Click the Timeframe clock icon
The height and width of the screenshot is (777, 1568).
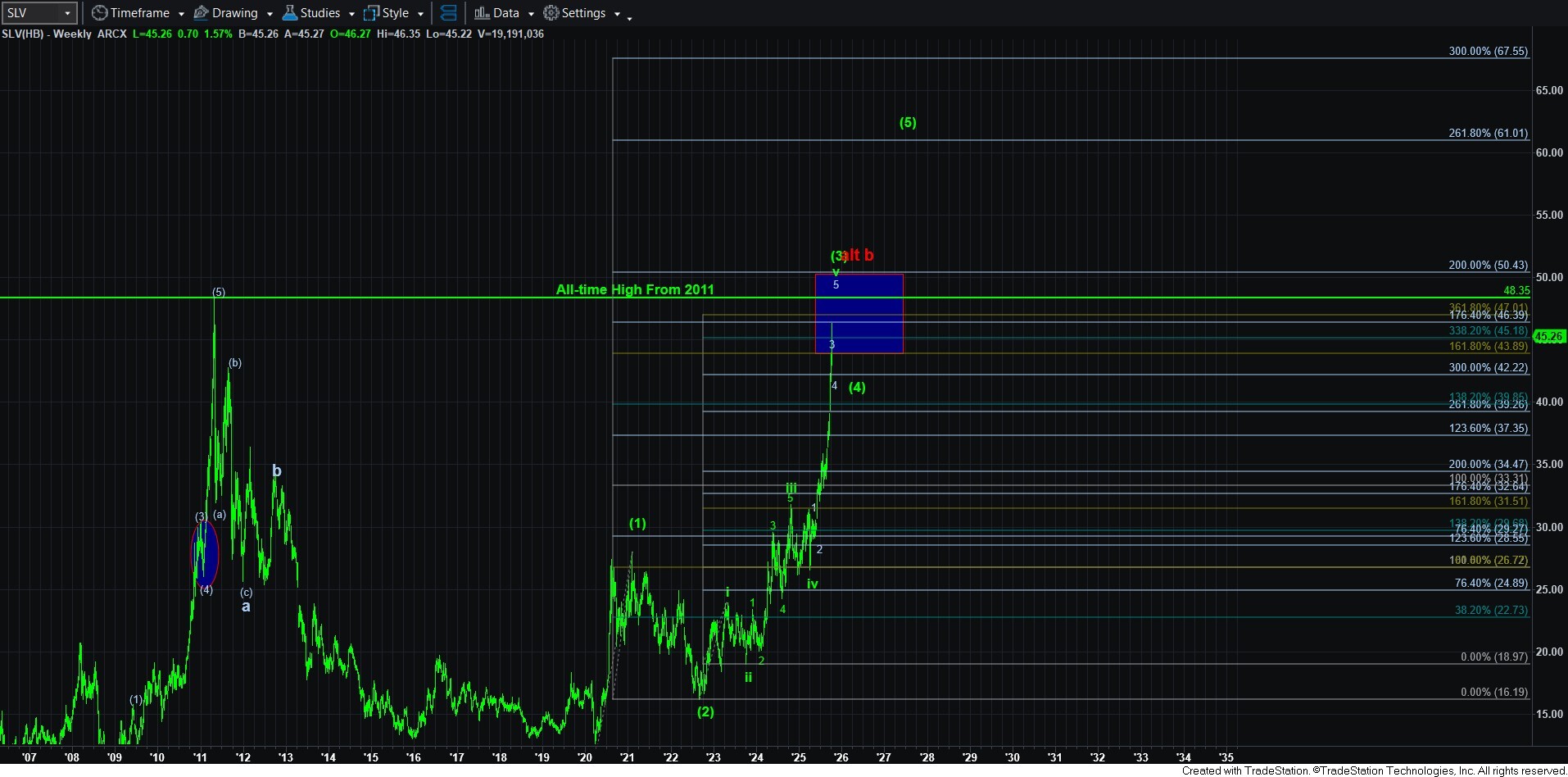[99, 13]
